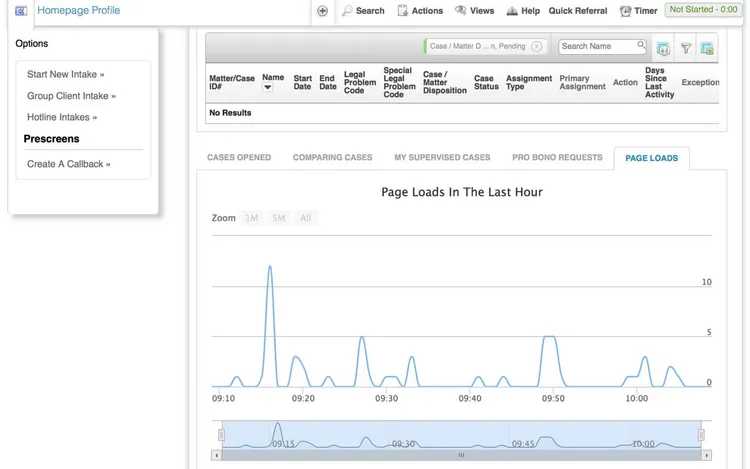Open the My Supervised Cases tab

coord(442,158)
